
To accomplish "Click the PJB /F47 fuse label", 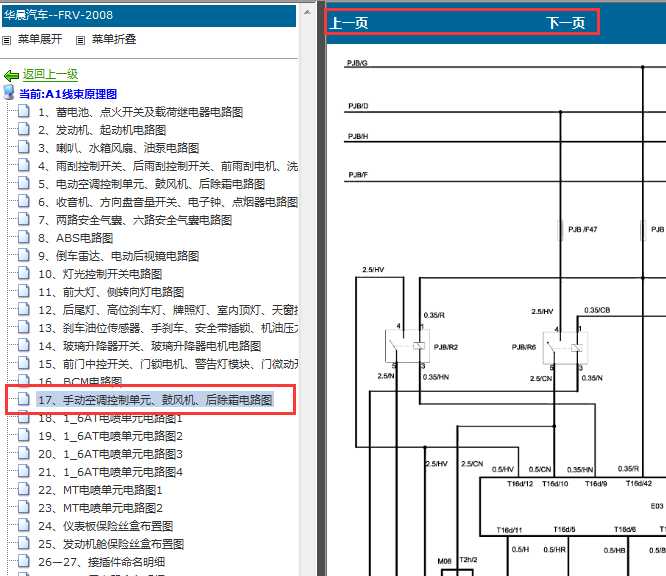I will [582, 229].
